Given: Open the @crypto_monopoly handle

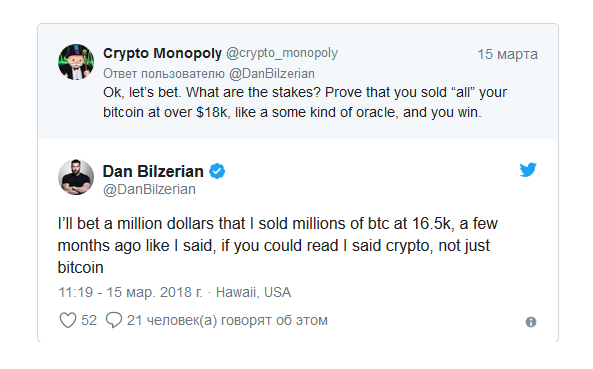Looking at the screenshot, I should 282,53.
